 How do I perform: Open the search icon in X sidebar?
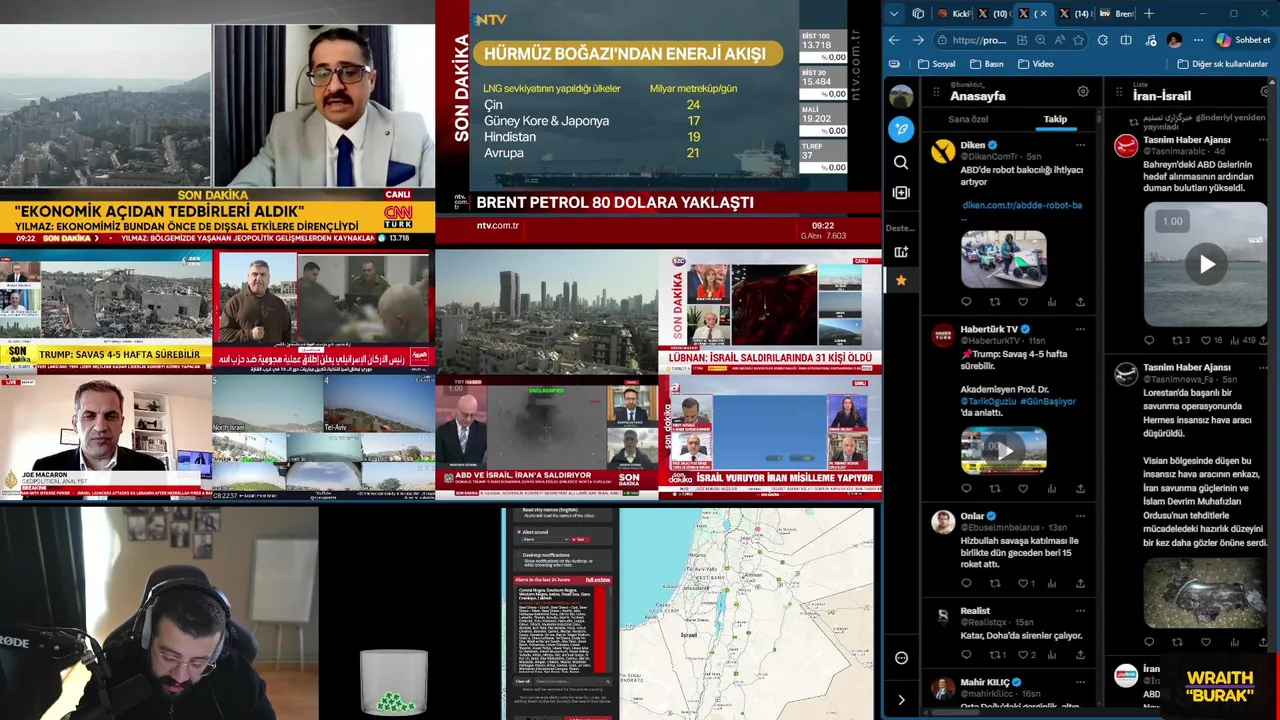click(901, 162)
